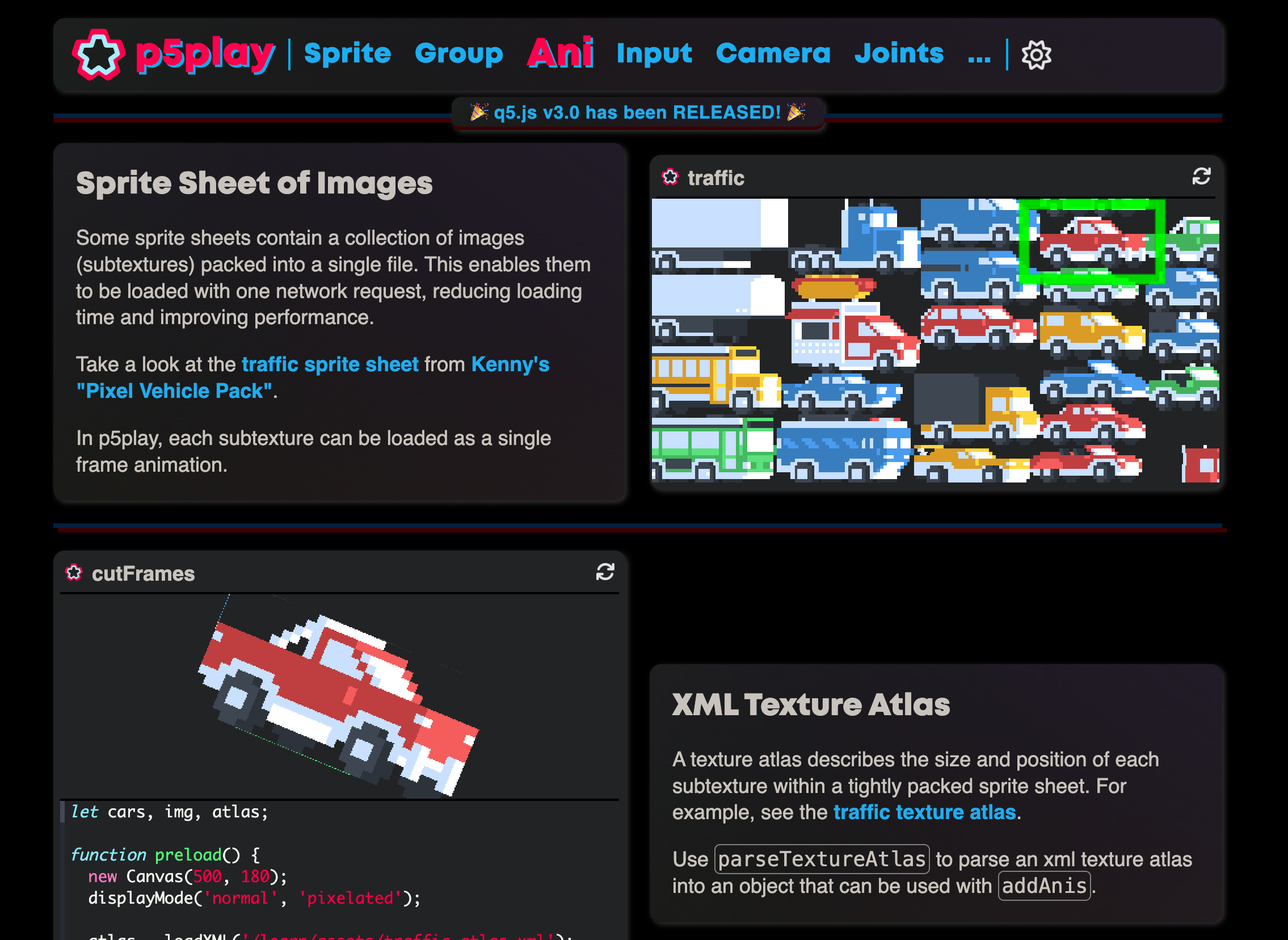Reload the traffic sketch with refresh icon
This screenshot has width=1288, height=940.
pyautogui.click(x=1201, y=177)
